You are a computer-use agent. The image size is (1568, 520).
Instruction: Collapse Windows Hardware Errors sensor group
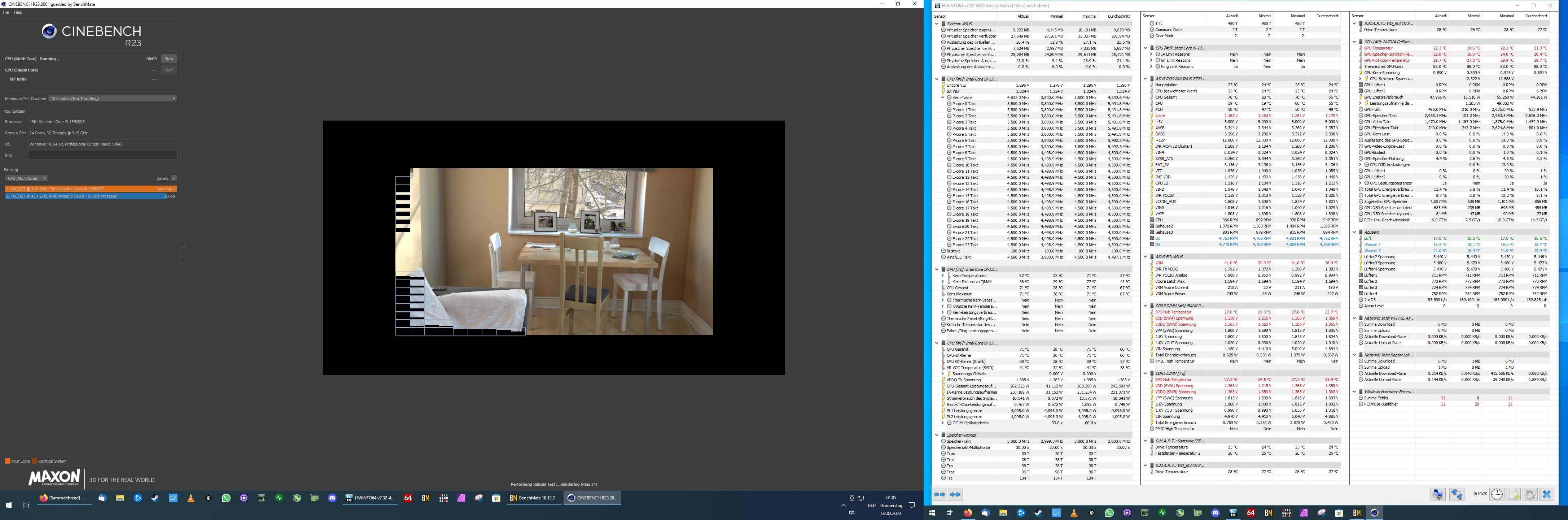tap(1354, 392)
